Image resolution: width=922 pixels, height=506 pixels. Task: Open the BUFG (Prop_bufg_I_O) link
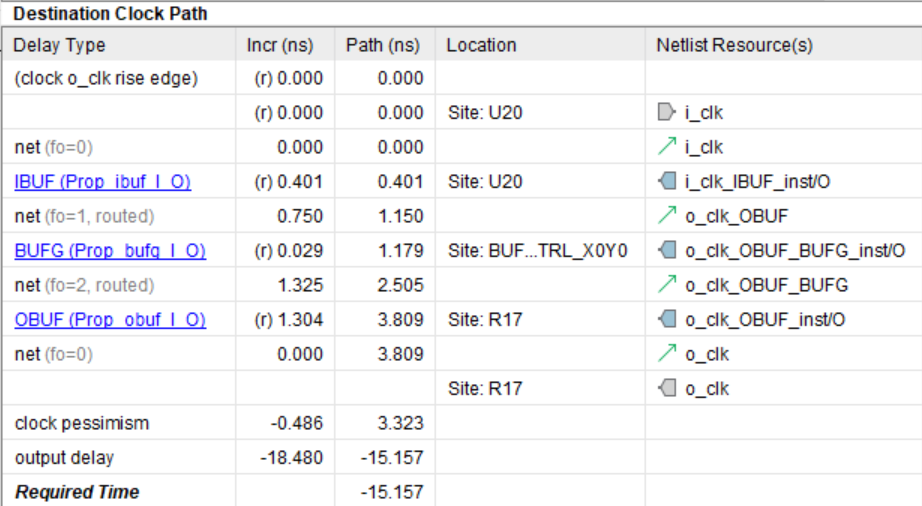click(110, 250)
